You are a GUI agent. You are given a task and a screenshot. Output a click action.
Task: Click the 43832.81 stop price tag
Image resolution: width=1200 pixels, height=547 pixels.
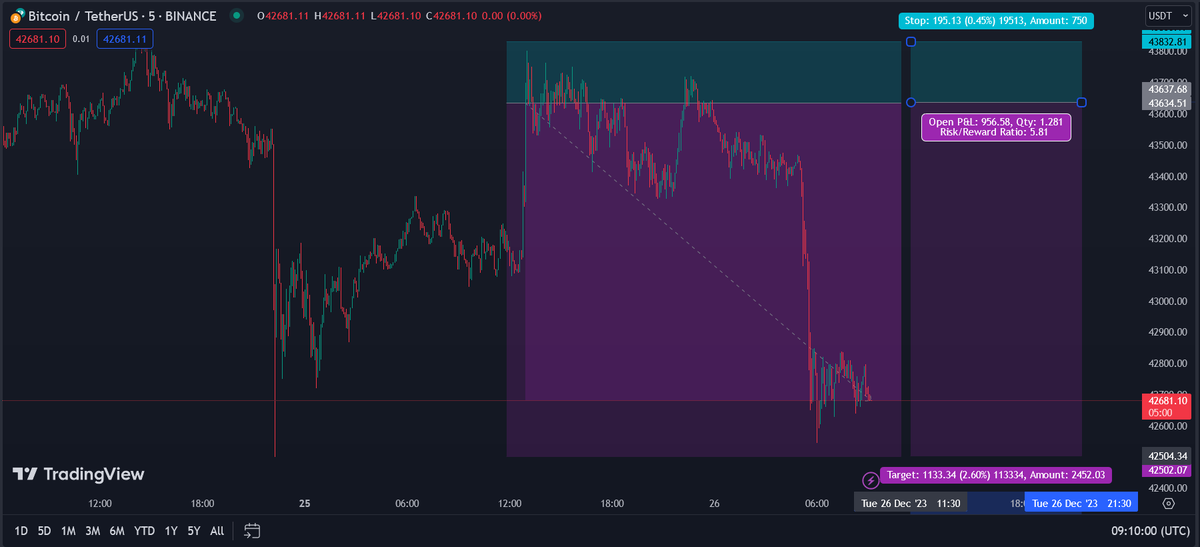pyautogui.click(x=1168, y=41)
